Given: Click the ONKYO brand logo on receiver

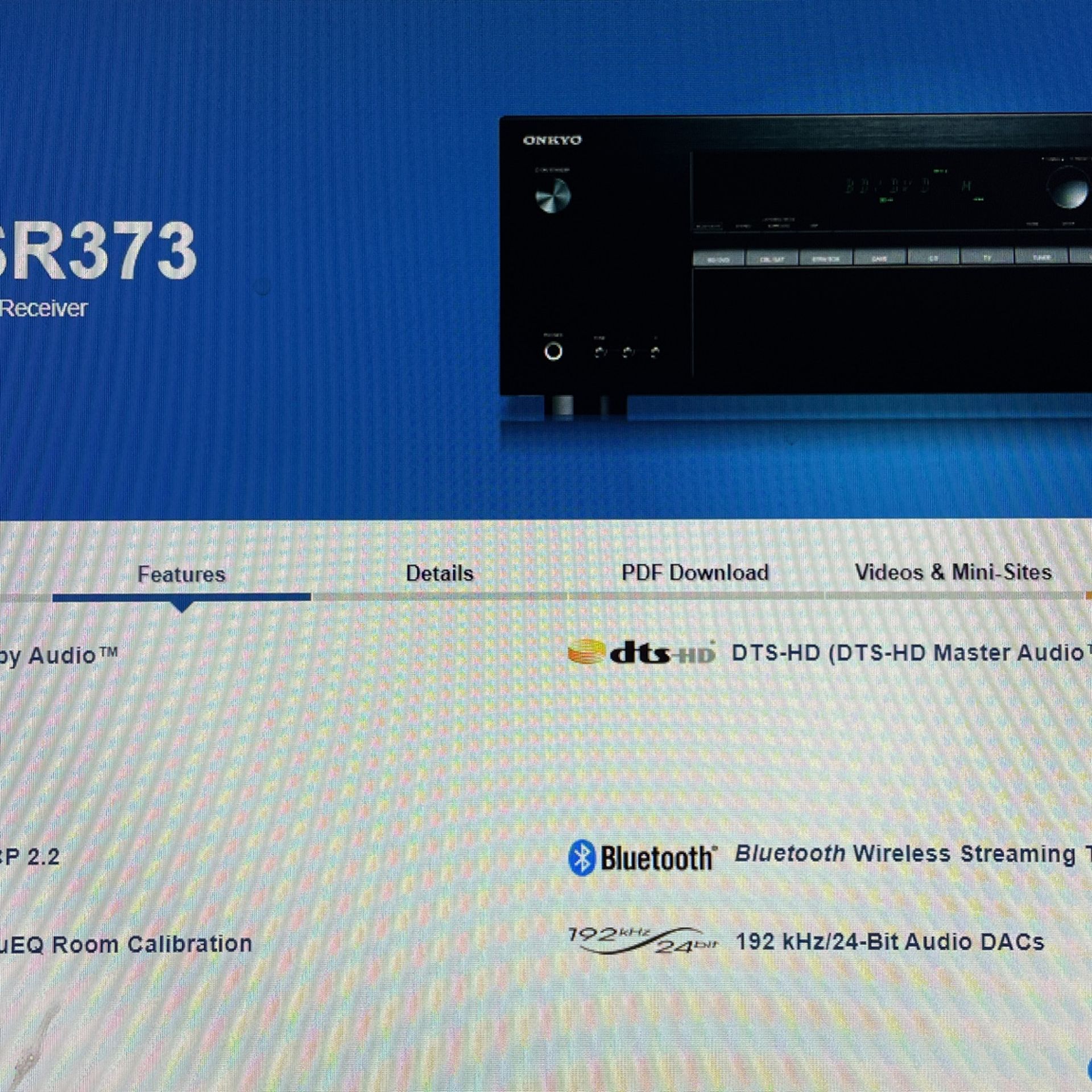Looking at the screenshot, I should [x=552, y=140].
